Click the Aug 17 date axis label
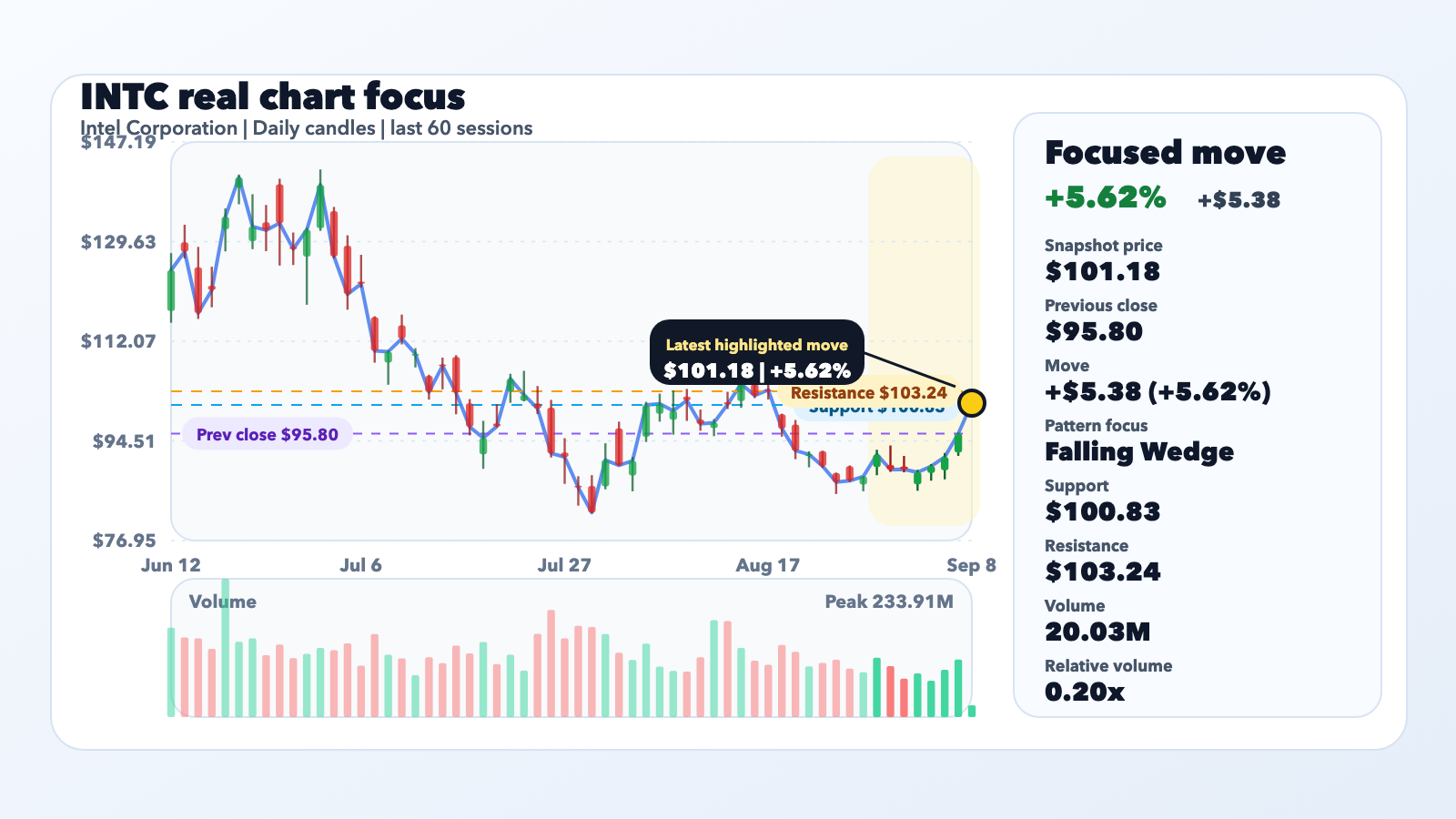The width and height of the screenshot is (1456, 819). 767,565
